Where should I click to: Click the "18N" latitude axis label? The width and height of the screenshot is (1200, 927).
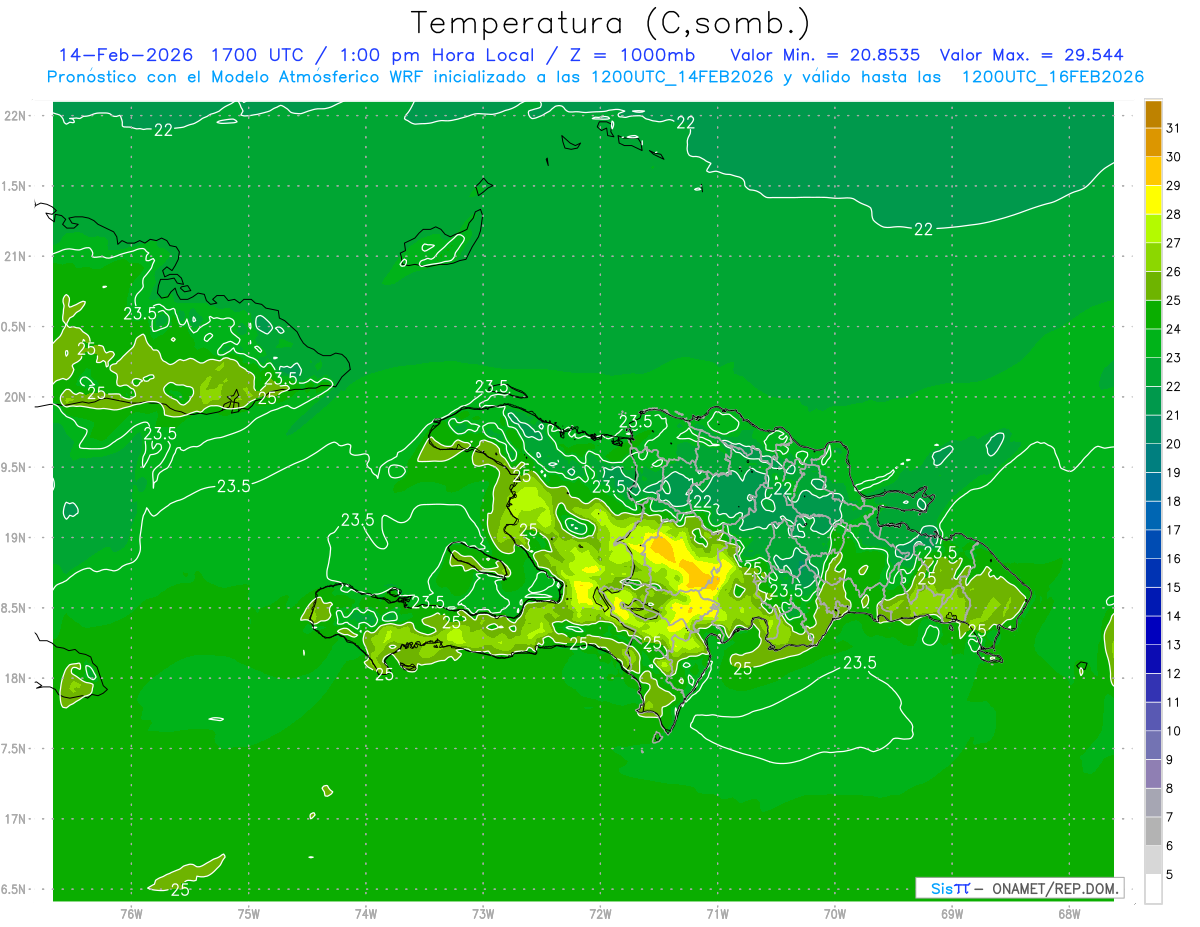pyautogui.click(x=17, y=679)
